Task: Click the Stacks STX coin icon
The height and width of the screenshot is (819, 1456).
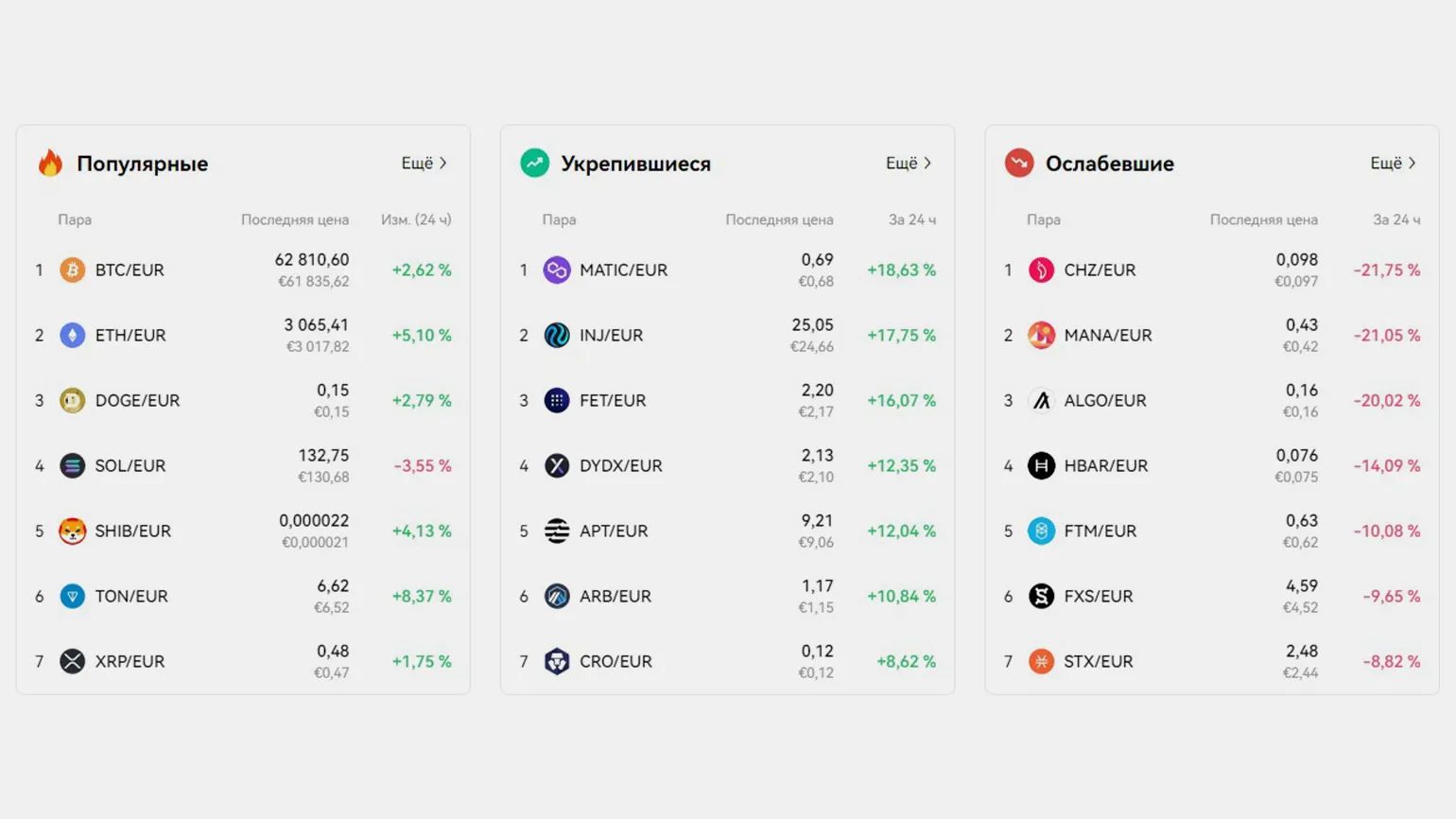Action: tap(1041, 661)
